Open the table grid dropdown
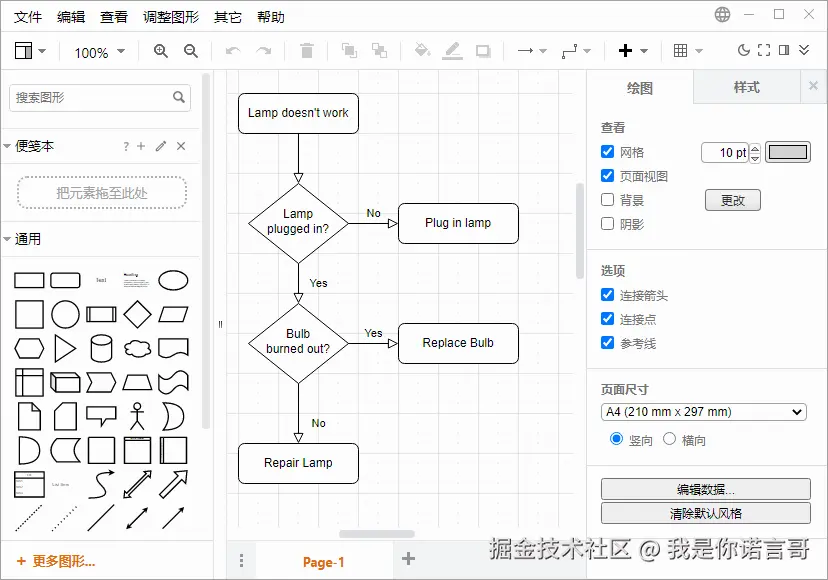This screenshot has width=828, height=580. coord(688,51)
